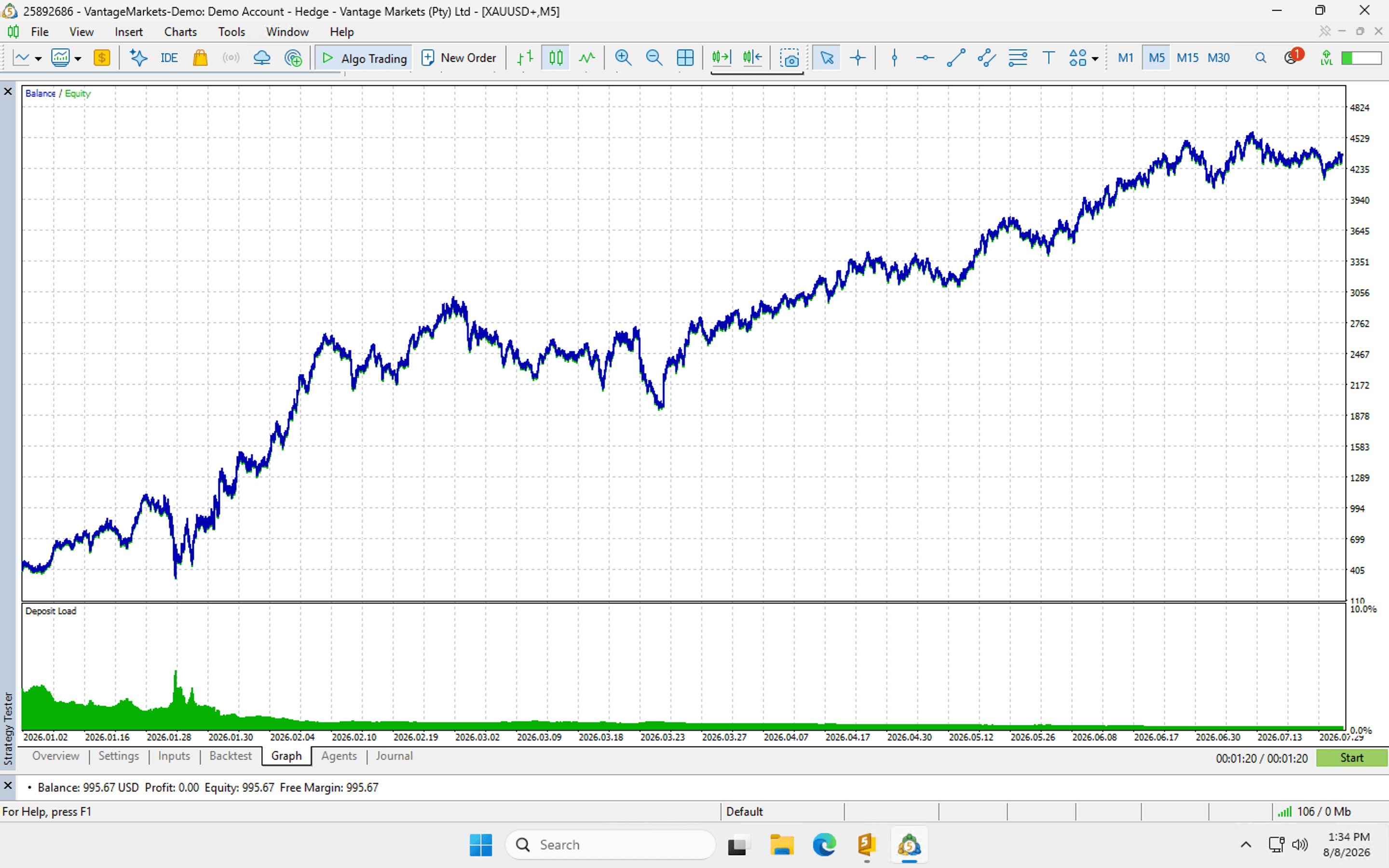Switch timeframe to M30
The height and width of the screenshot is (868, 1389).
point(1219,58)
